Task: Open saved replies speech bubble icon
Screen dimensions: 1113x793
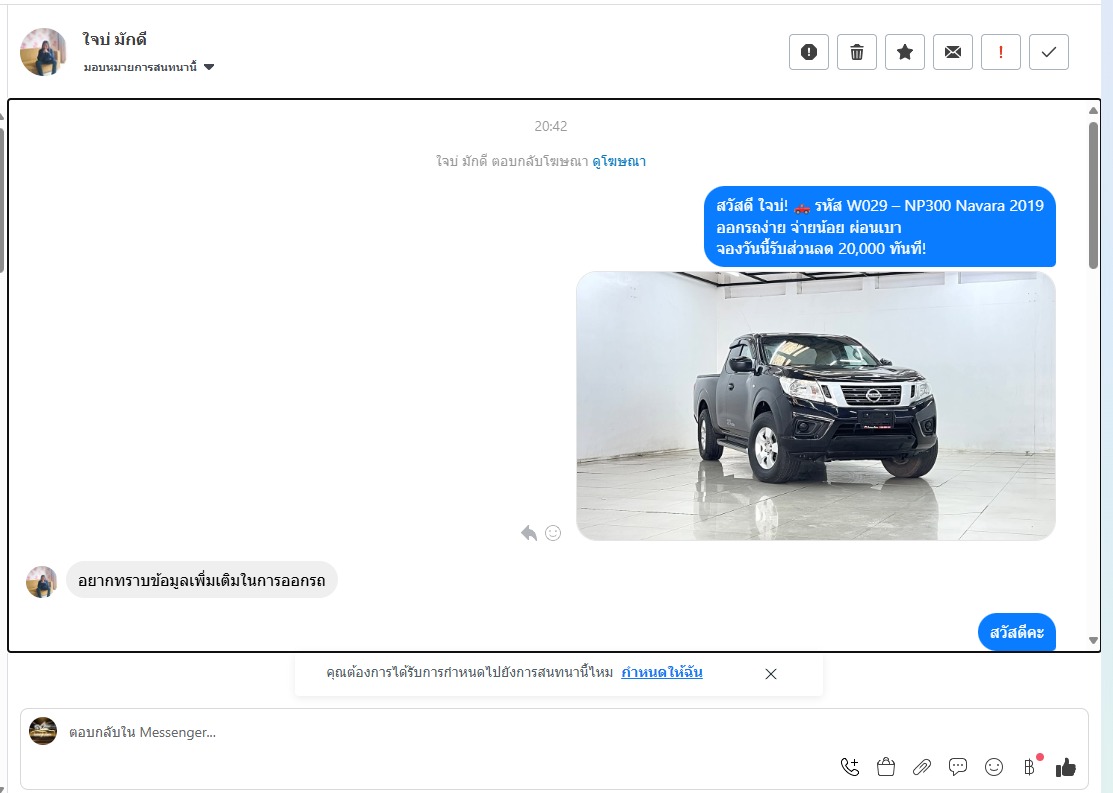Action: pyautogui.click(x=958, y=767)
